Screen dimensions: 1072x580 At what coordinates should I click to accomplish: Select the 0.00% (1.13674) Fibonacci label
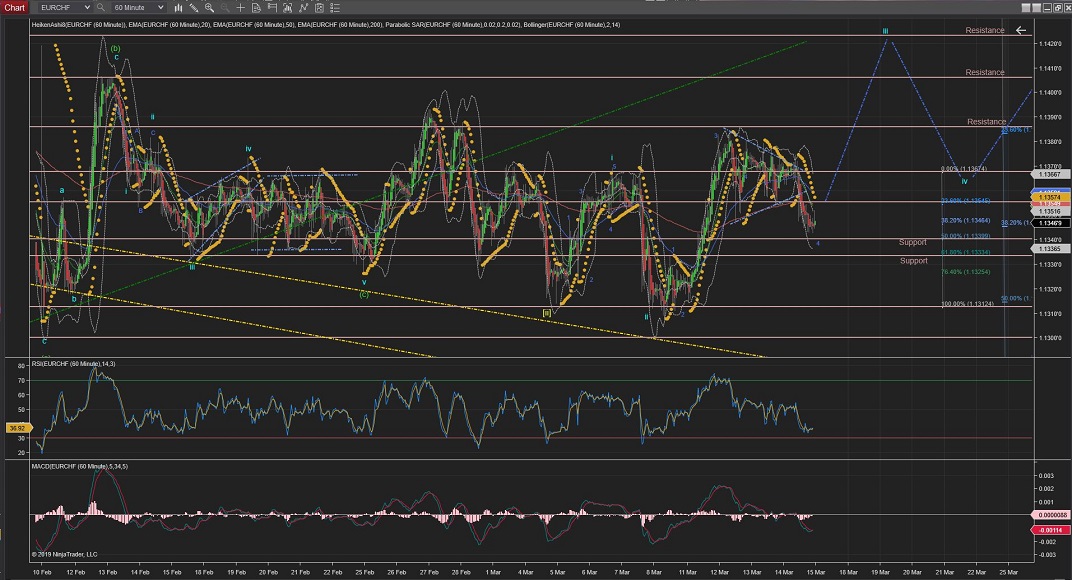[963, 169]
